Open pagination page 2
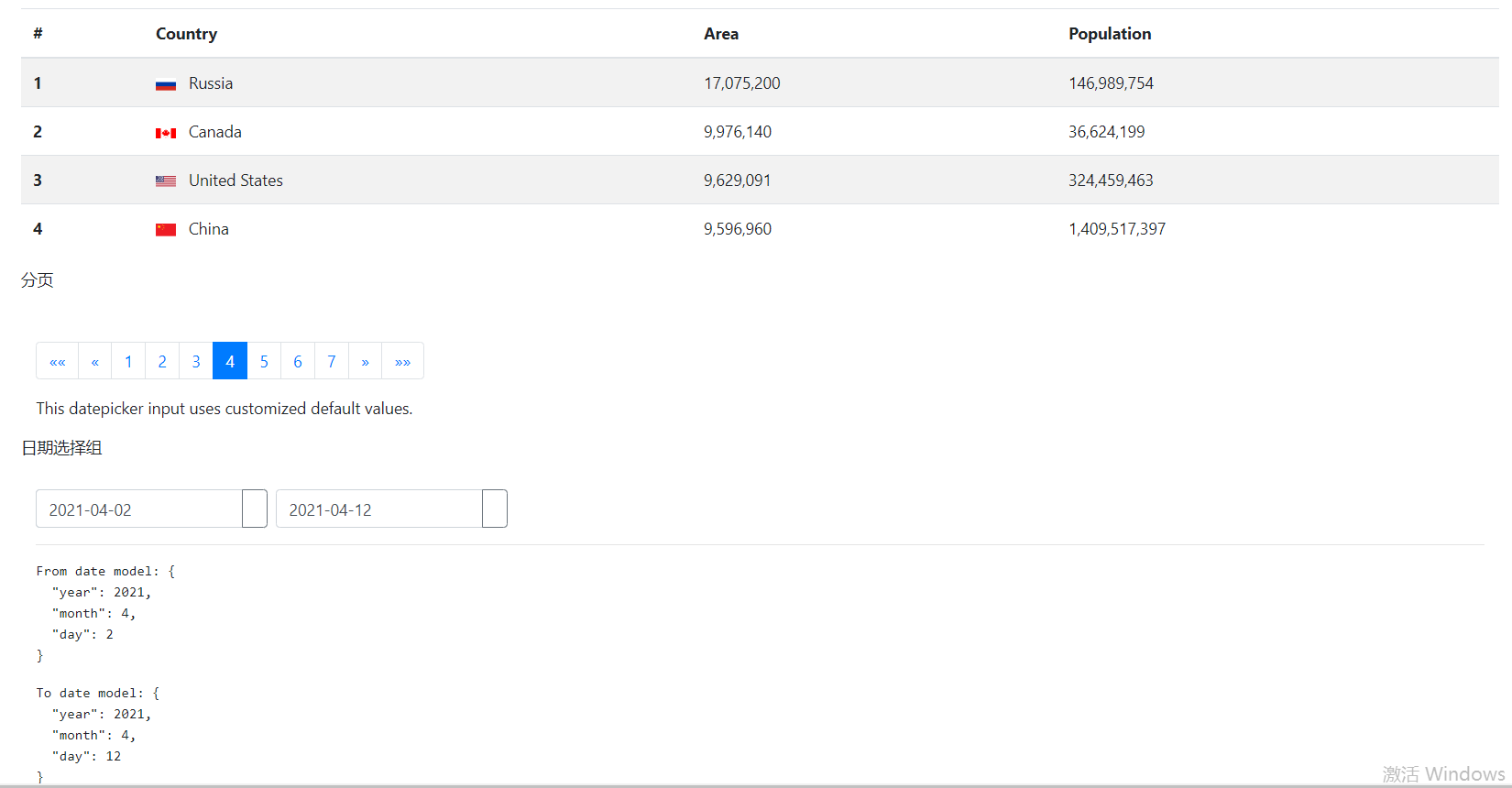The width and height of the screenshot is (1512, 788). tap(162, 361)
